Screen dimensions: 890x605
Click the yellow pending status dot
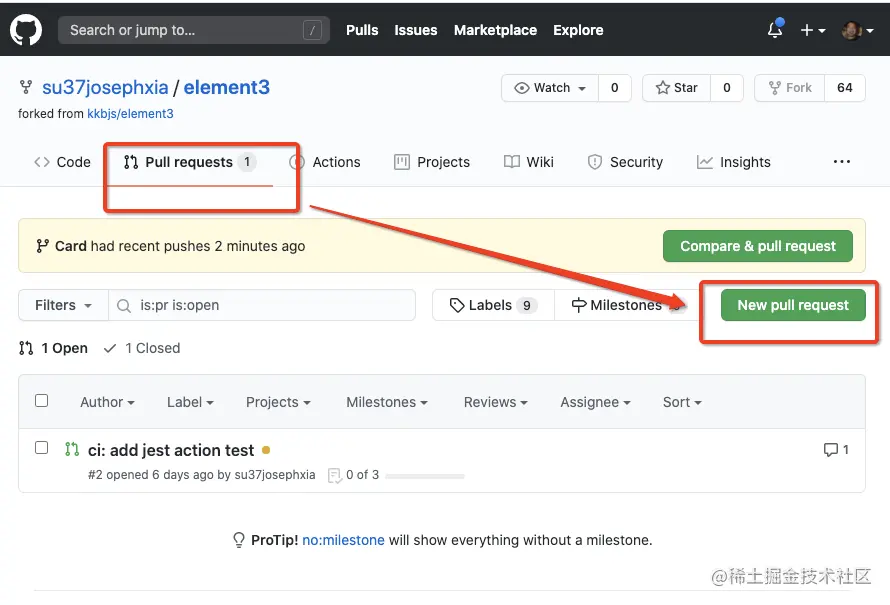coord(266,450)
